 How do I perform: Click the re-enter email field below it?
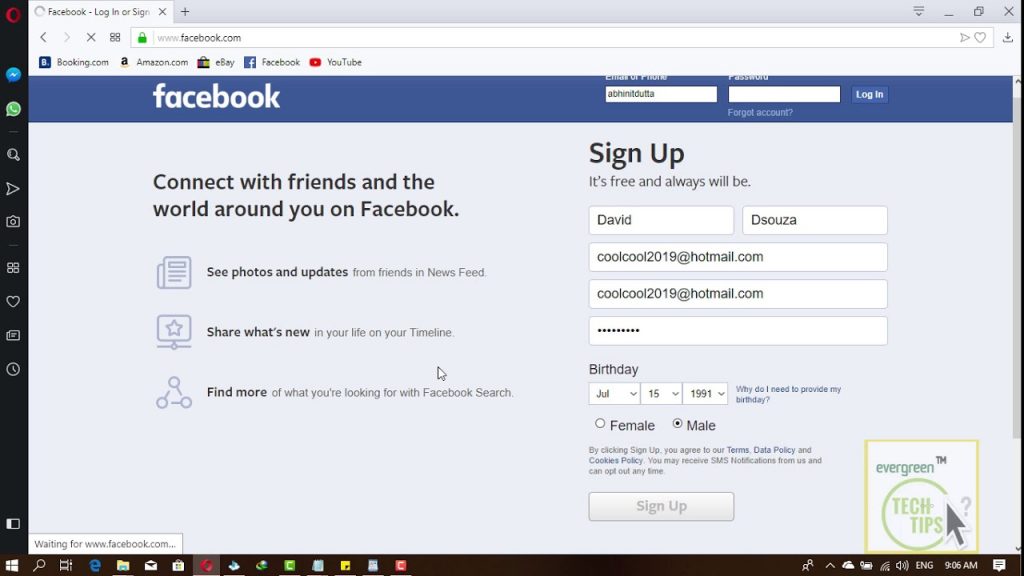(738, 294)
